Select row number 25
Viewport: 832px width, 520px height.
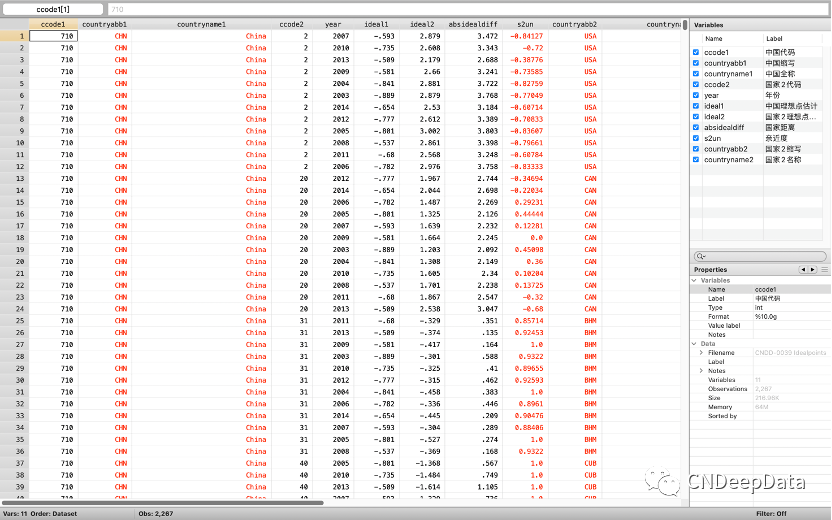14,320
